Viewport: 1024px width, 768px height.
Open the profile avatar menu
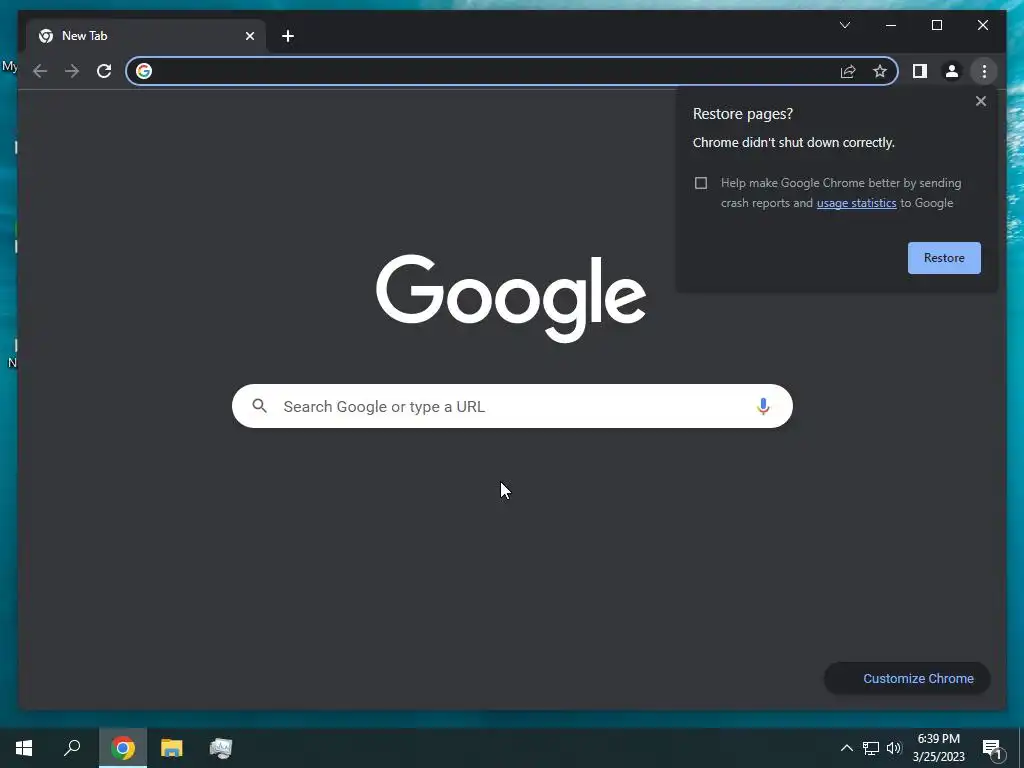tap(952, 71)
